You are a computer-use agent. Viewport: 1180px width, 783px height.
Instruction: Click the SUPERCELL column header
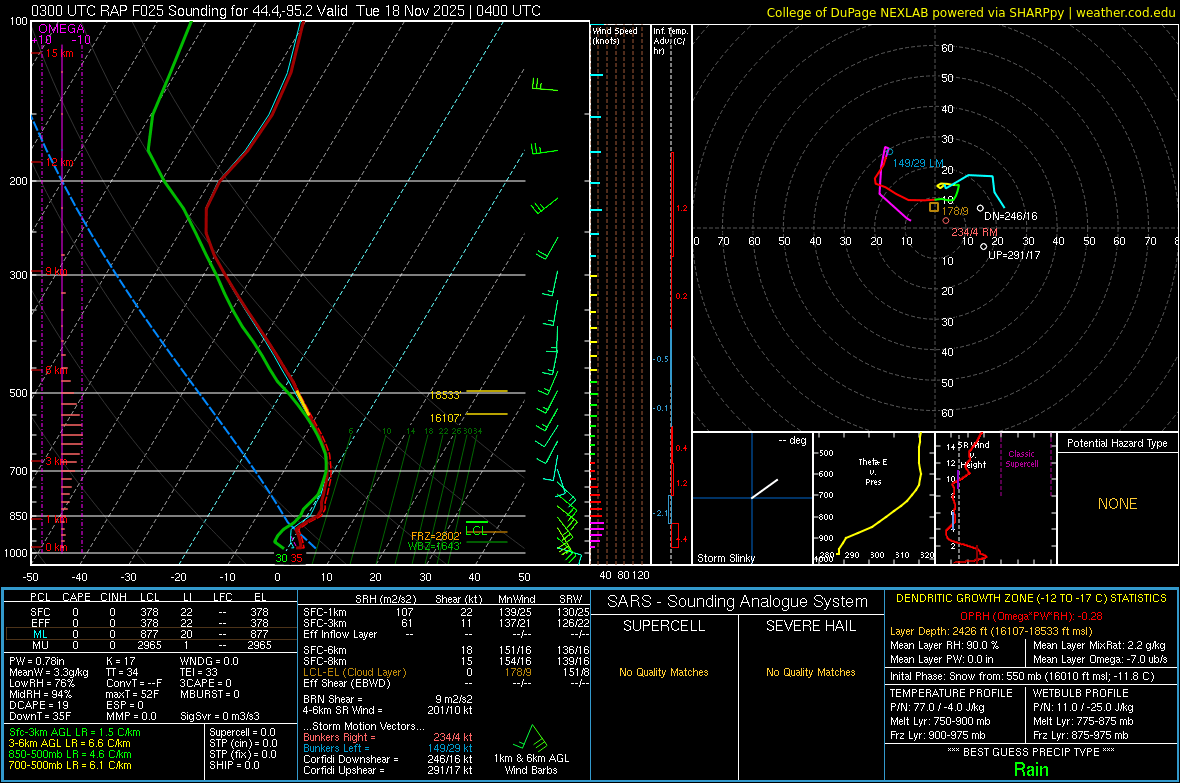point(664,626)
